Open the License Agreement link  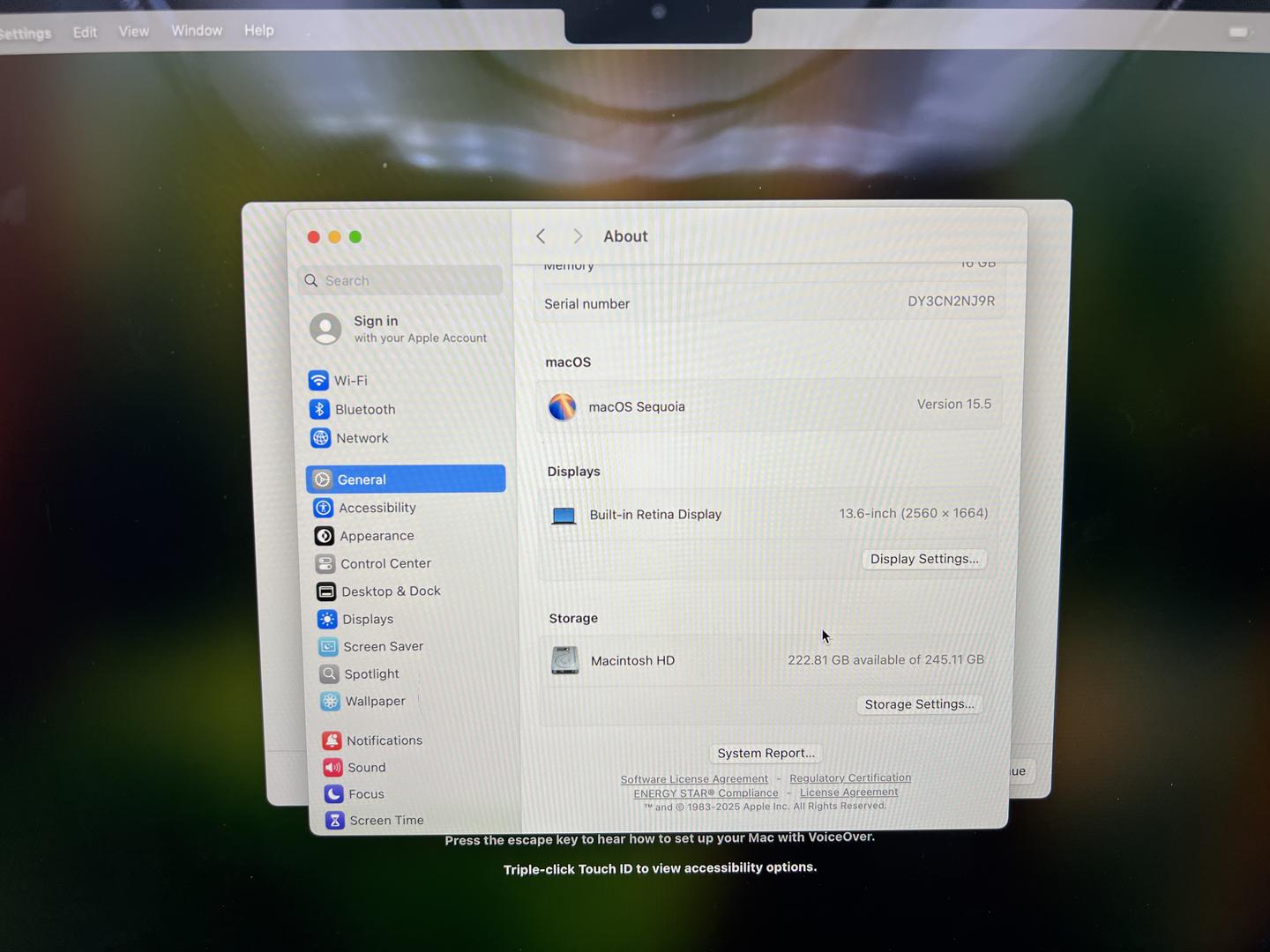click(848, 792)
